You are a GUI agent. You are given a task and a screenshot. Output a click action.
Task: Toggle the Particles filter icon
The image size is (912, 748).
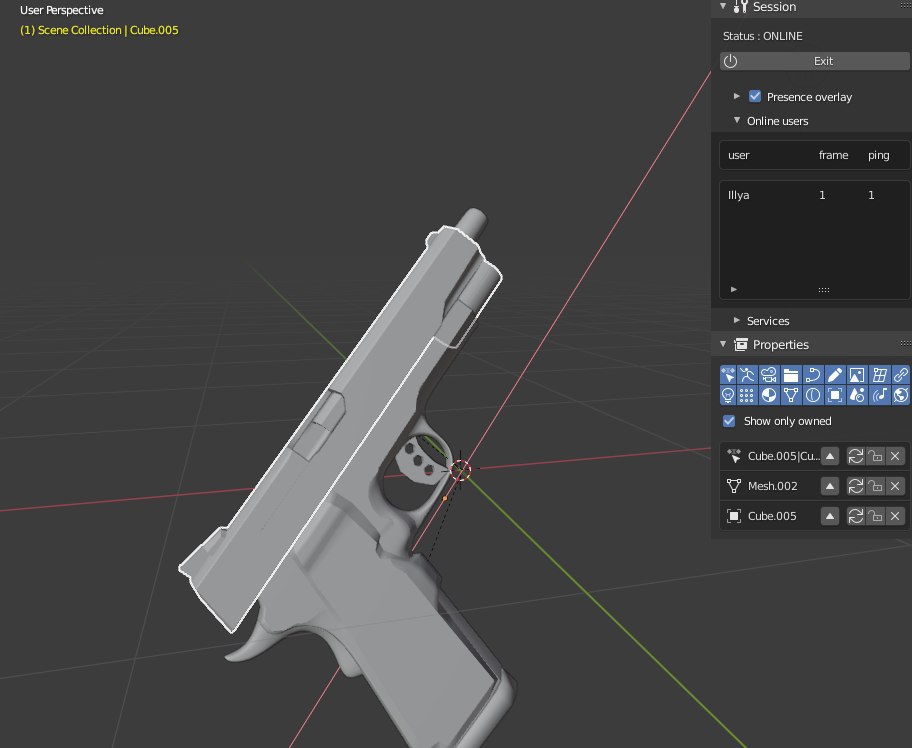tap(857, 396)
